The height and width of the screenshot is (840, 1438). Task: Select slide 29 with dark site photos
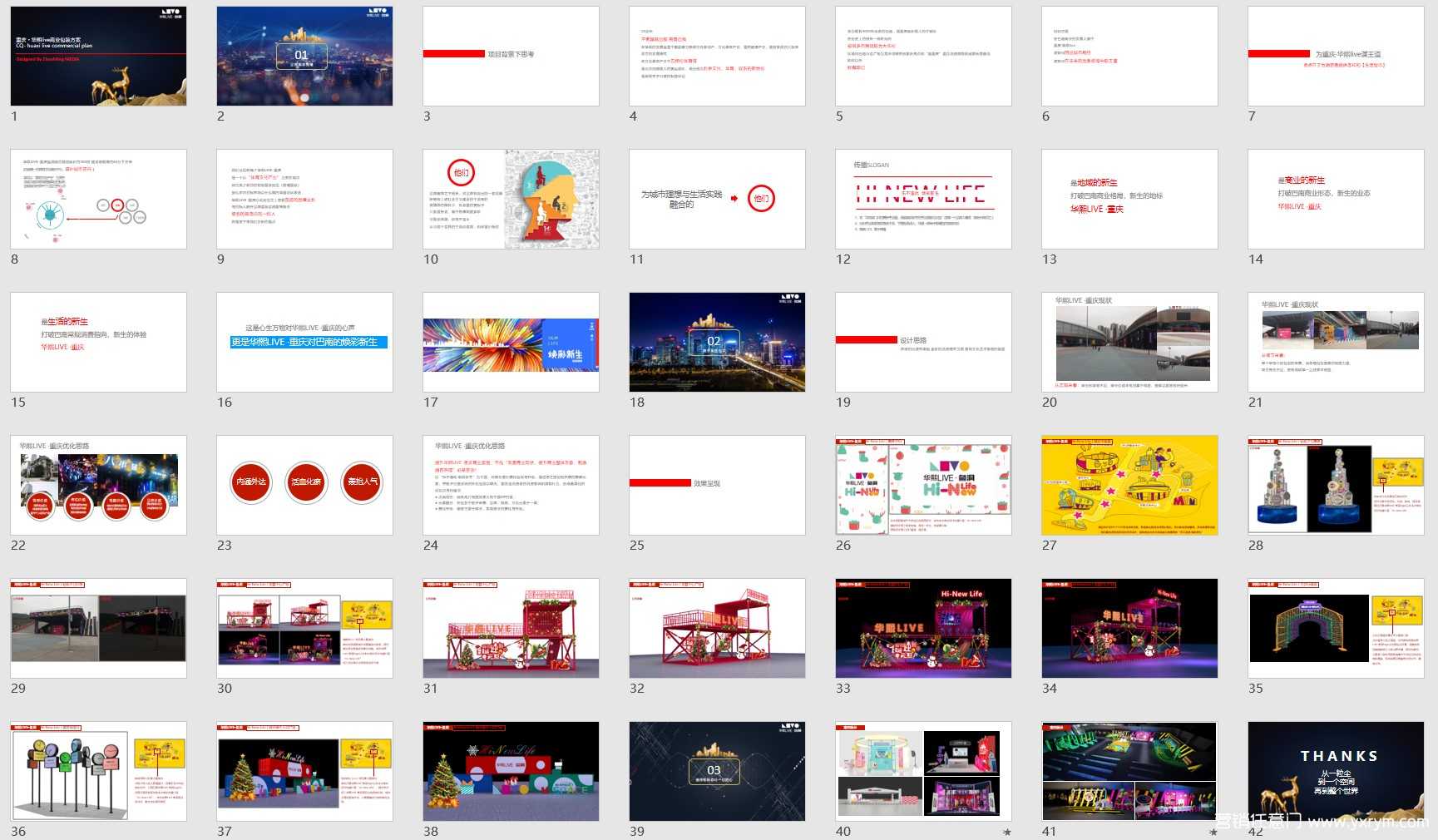[x=98, y=628]
